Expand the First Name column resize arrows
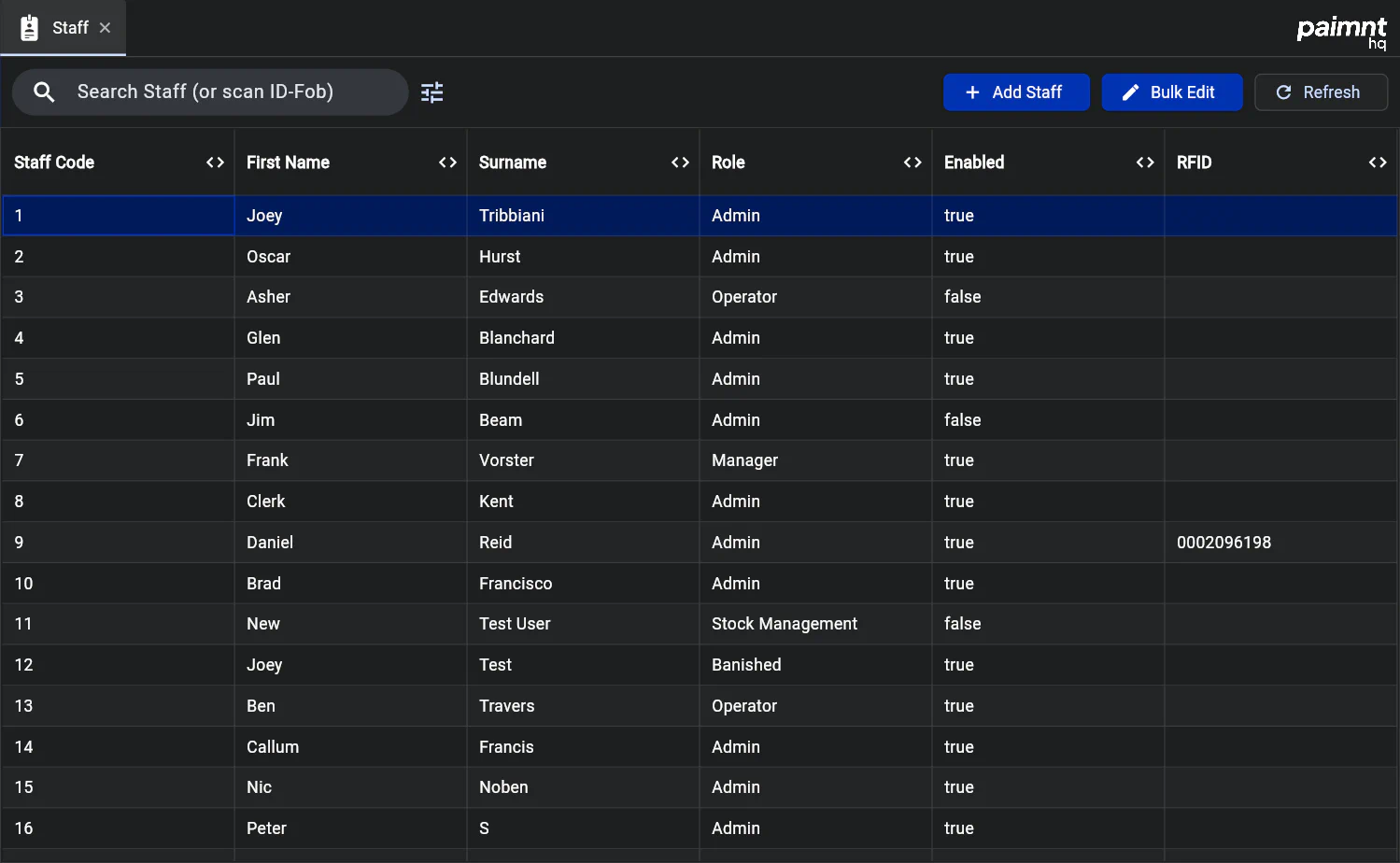This screenshot has height=863, width=1400. tap(447, 163)
